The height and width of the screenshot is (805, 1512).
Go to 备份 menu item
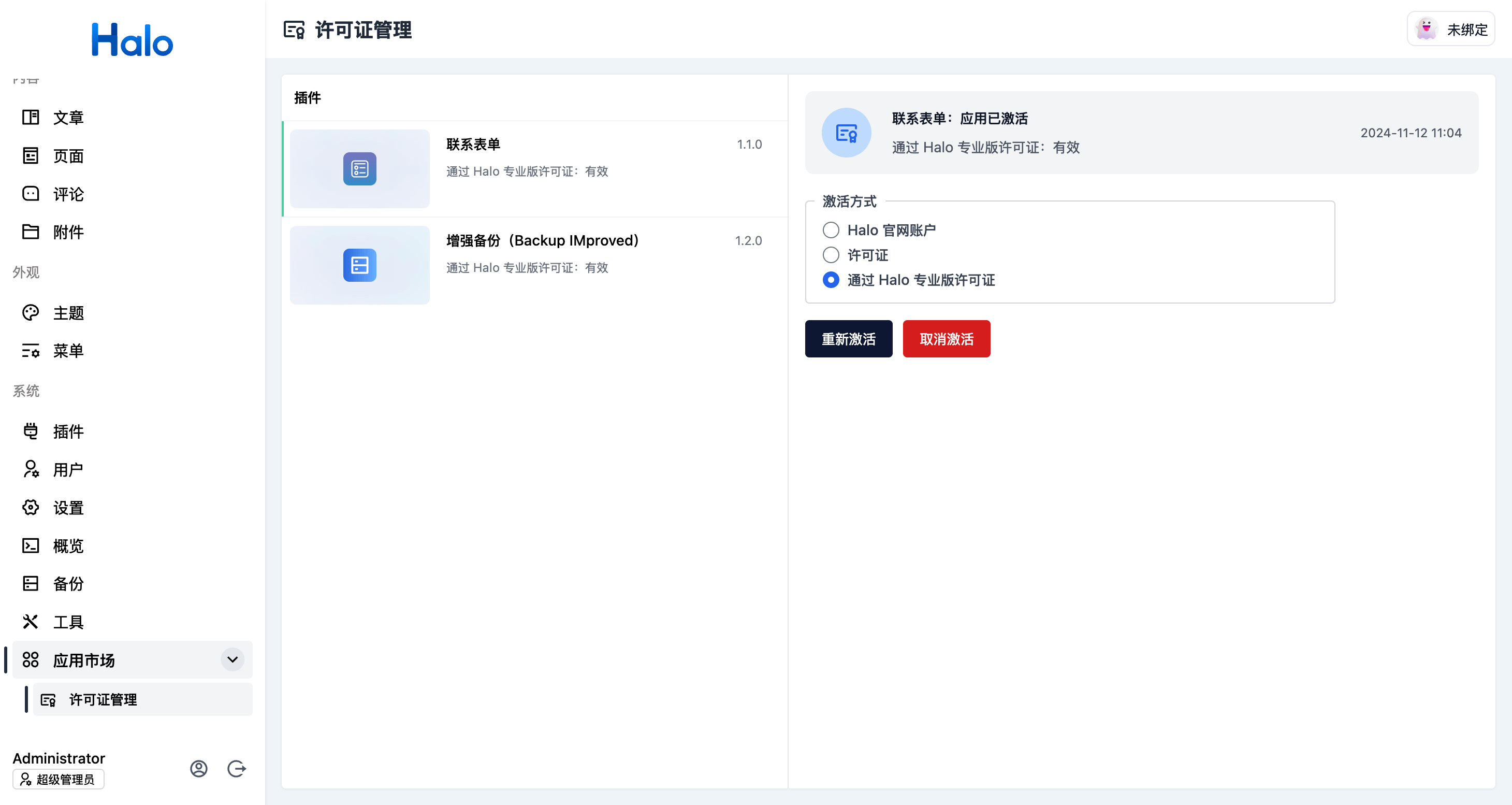132,583
